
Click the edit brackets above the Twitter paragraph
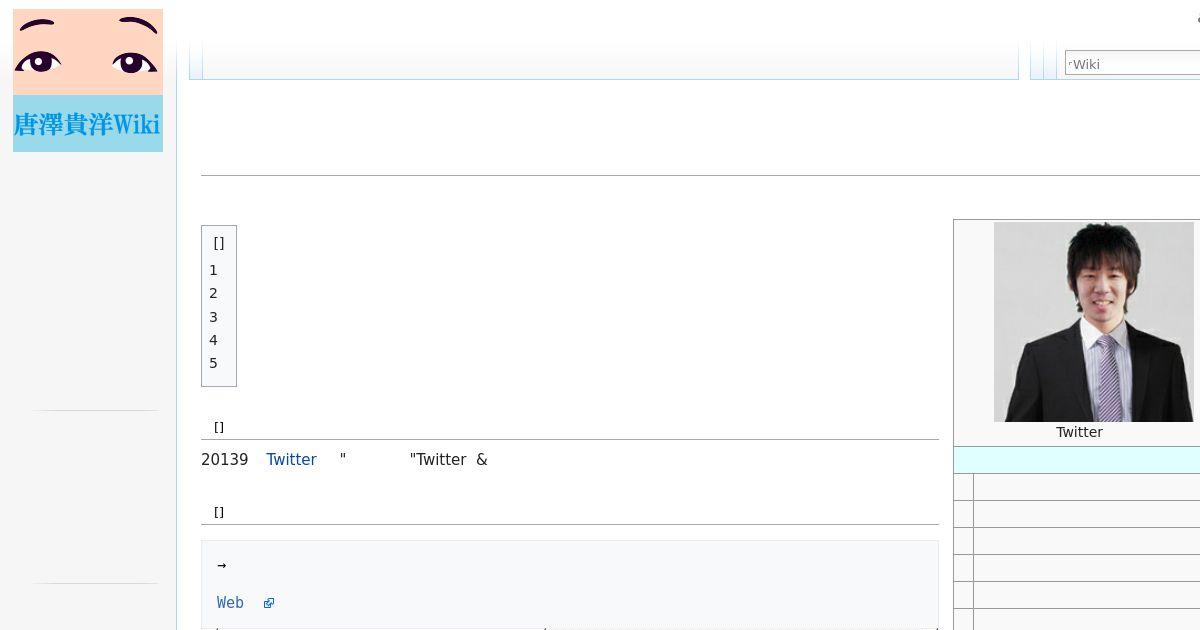tap(219, 427)
